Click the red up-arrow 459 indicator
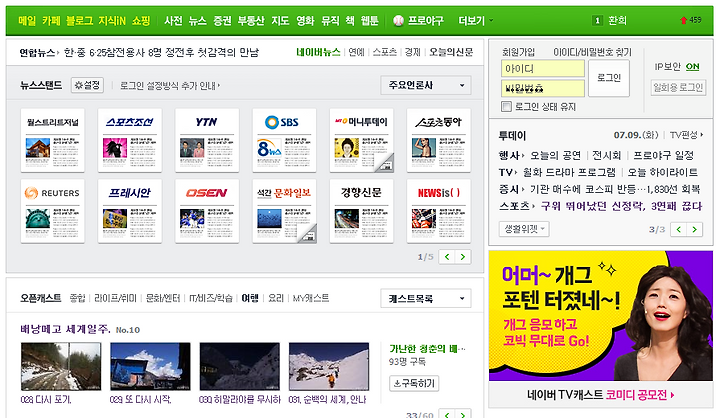The image size is (720, 418). pyautogui.click(x=691, y=20)
